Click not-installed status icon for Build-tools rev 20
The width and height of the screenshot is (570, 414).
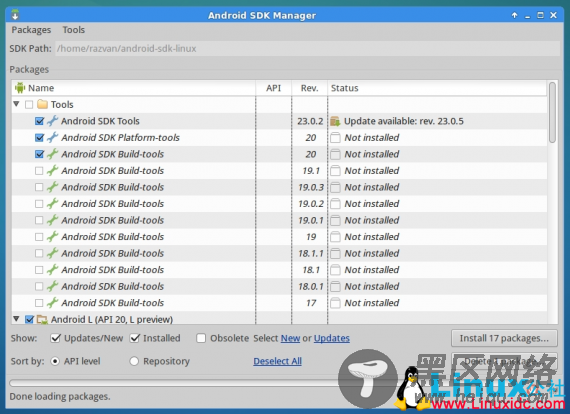335,154
